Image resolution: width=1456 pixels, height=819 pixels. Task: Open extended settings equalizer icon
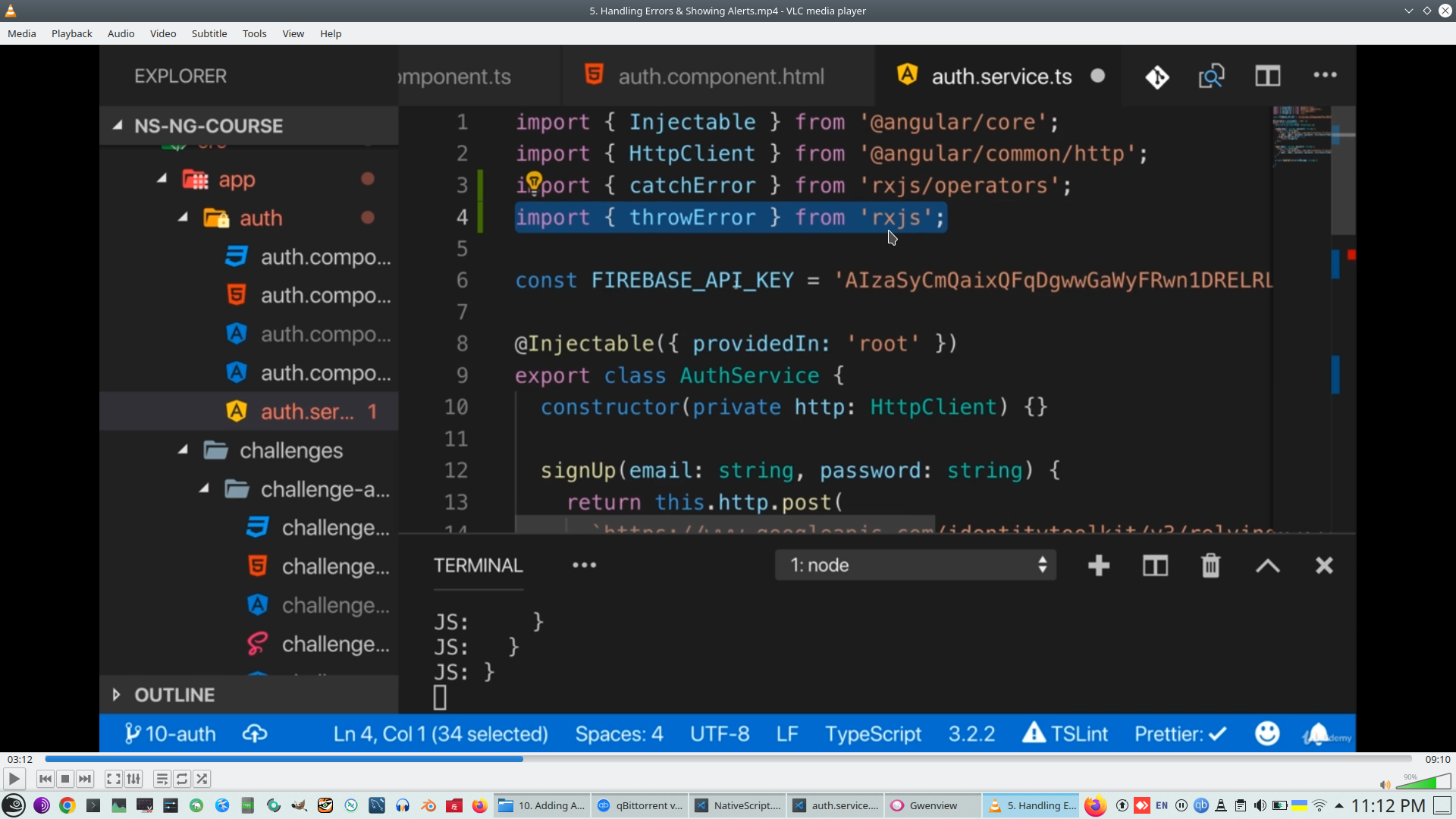(x=133, y=779)
